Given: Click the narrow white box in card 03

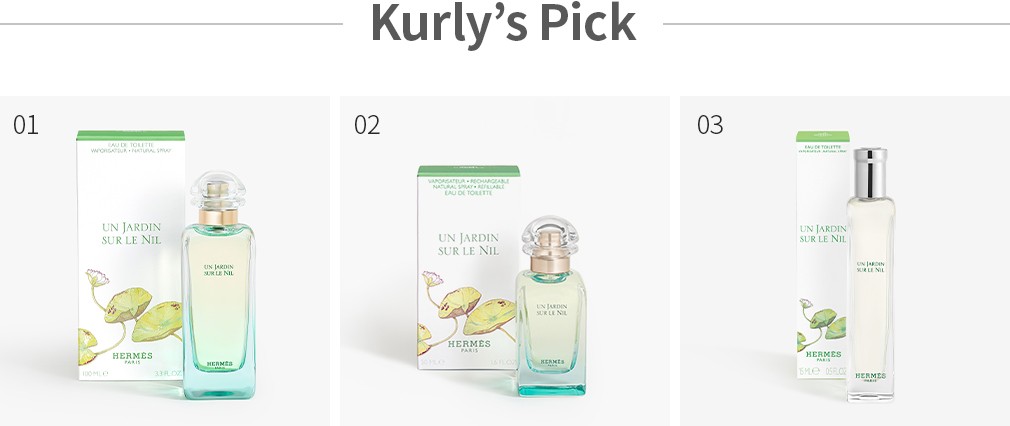Looking at the screenshot, I should pyautogui.click(x=822, y=255).
